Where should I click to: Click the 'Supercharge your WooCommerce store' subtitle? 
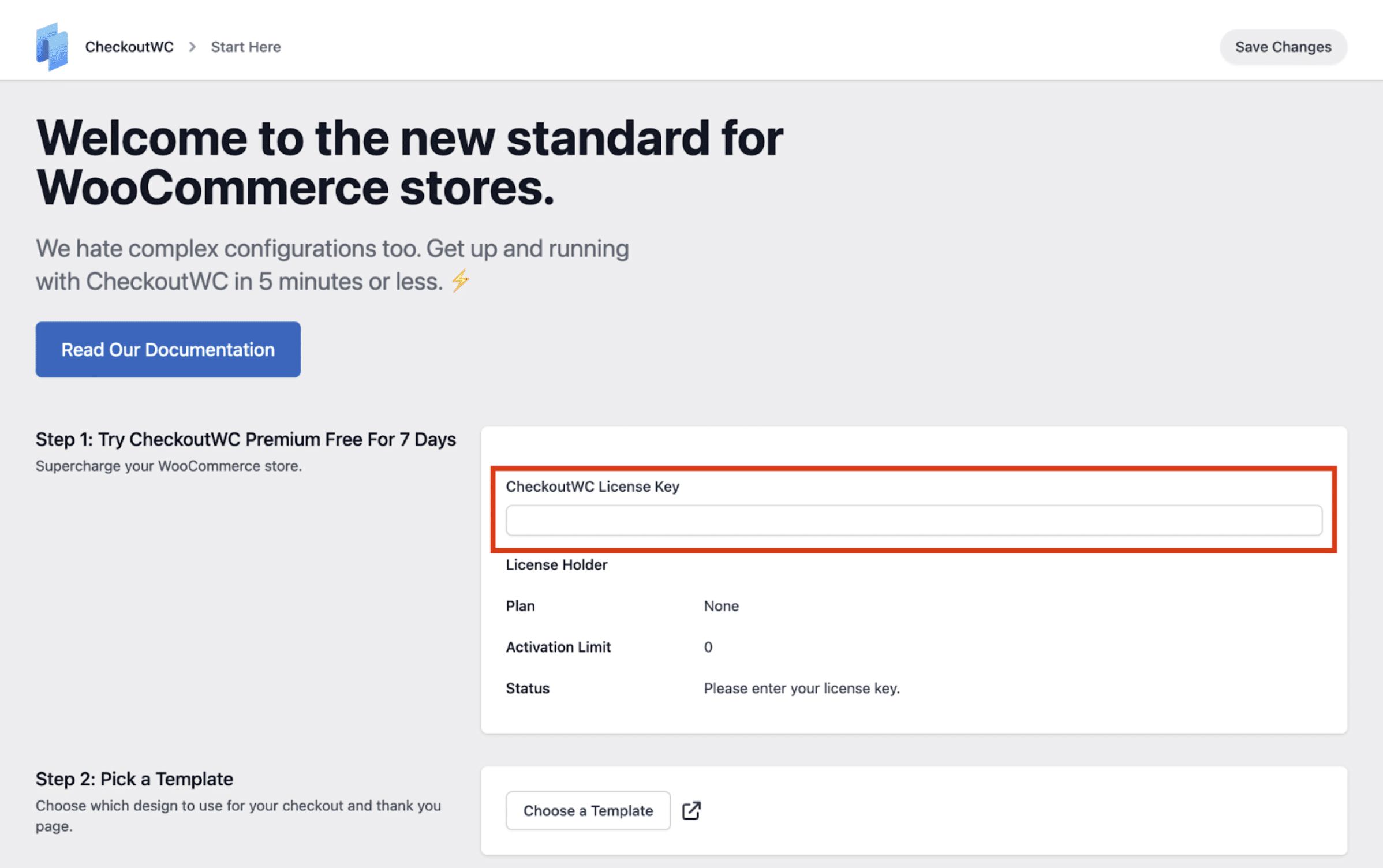coord(169,466)
